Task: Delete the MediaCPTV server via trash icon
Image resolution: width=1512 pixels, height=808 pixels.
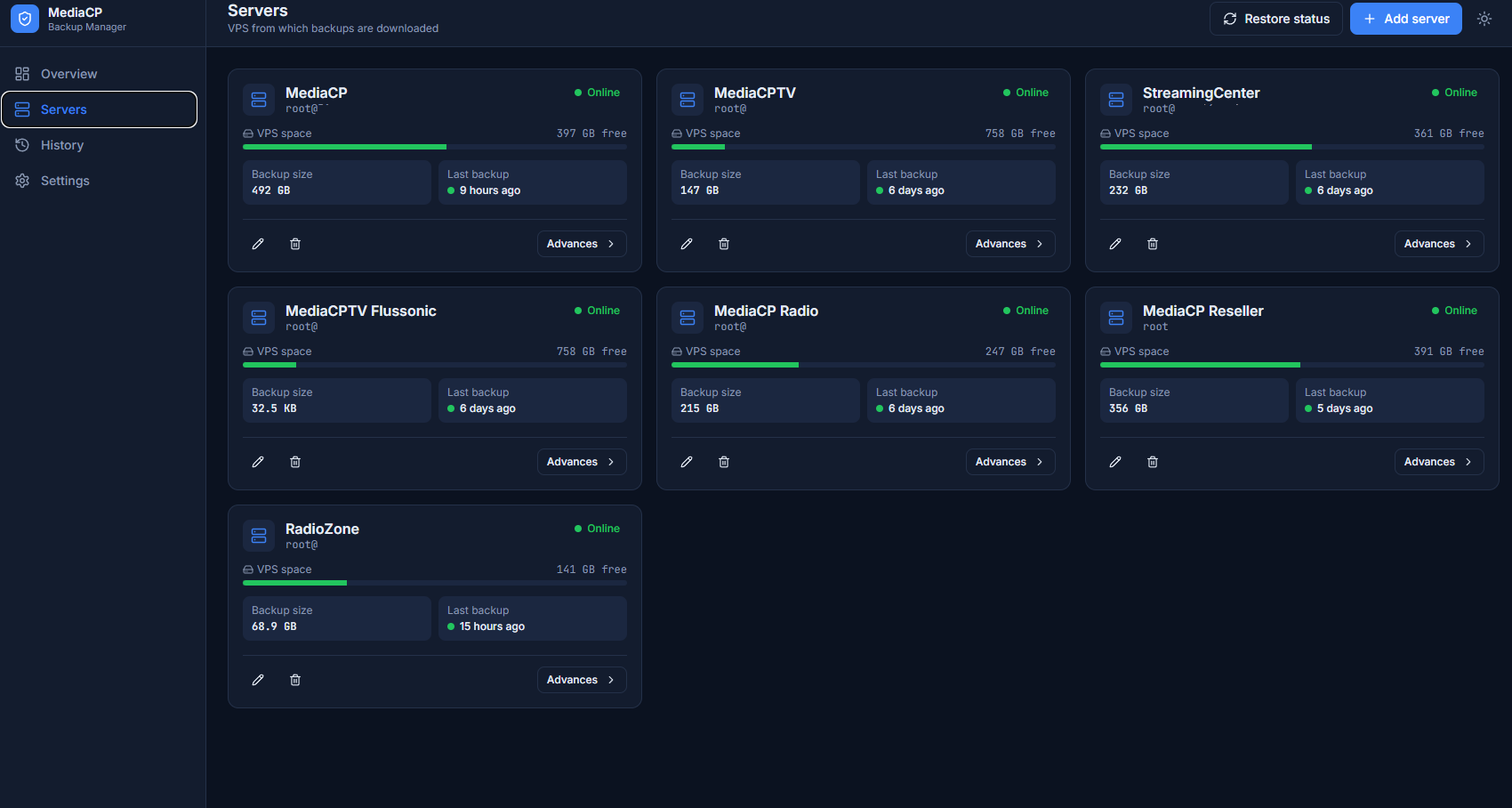Action: tap(724, 244)
